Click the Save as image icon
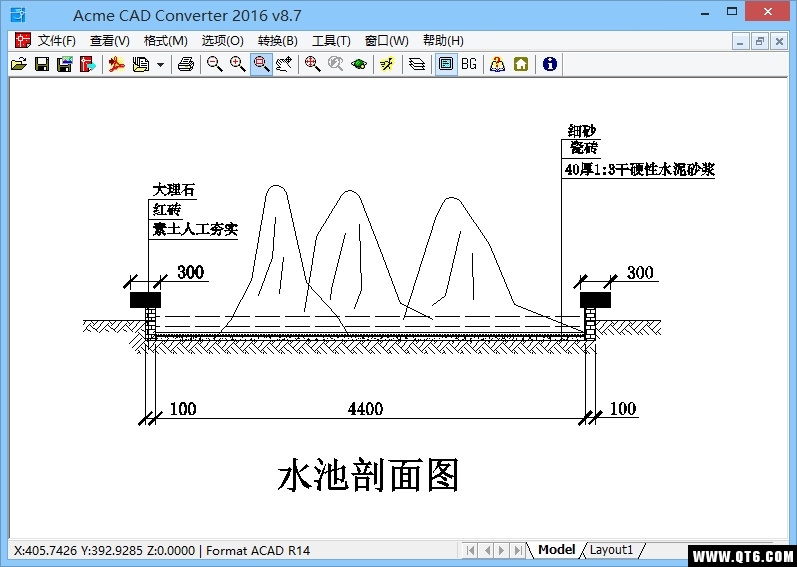 65,64
